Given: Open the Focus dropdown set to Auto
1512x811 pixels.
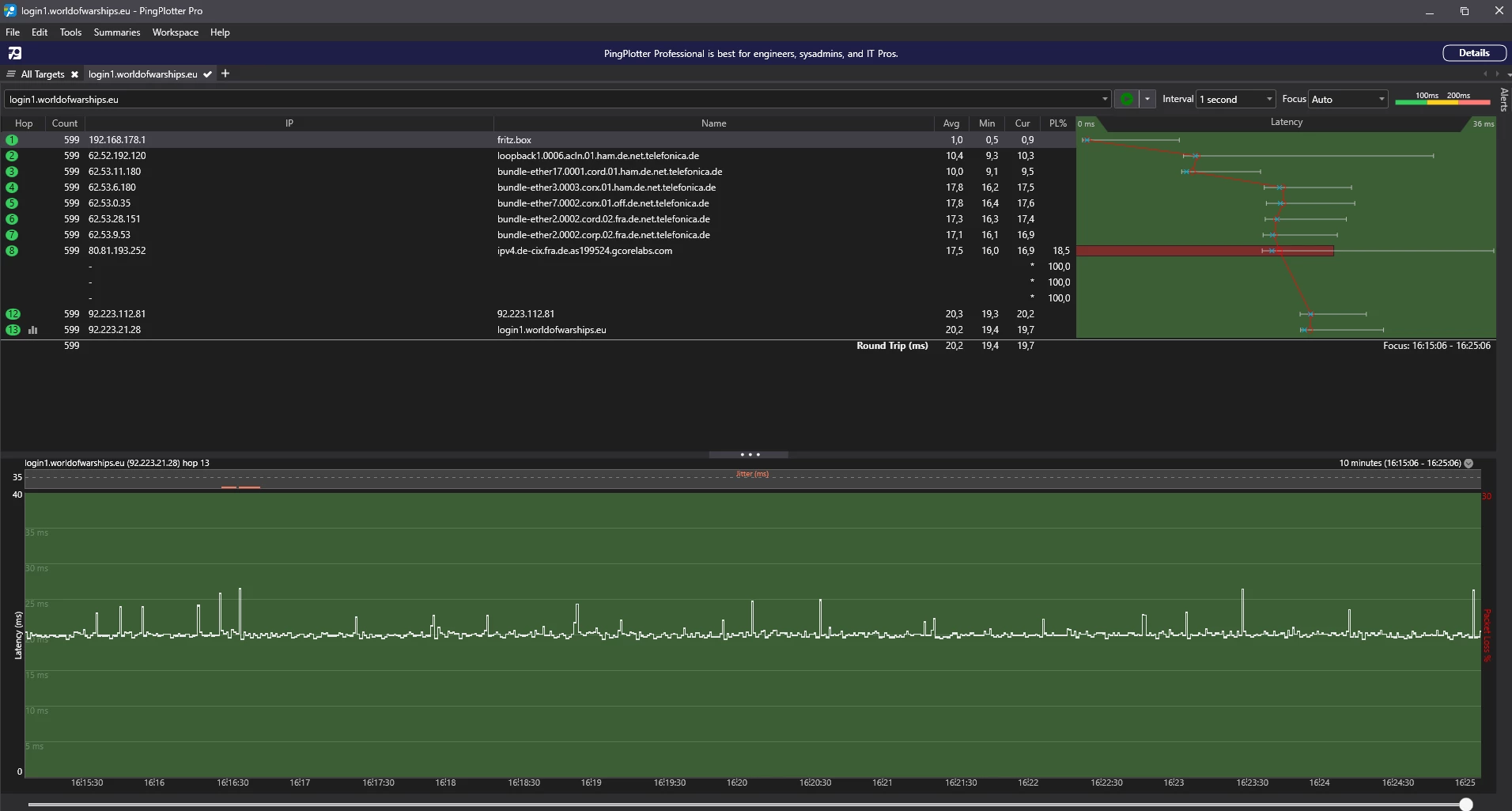Looking at the screenshot, I should click(1348, 99).
